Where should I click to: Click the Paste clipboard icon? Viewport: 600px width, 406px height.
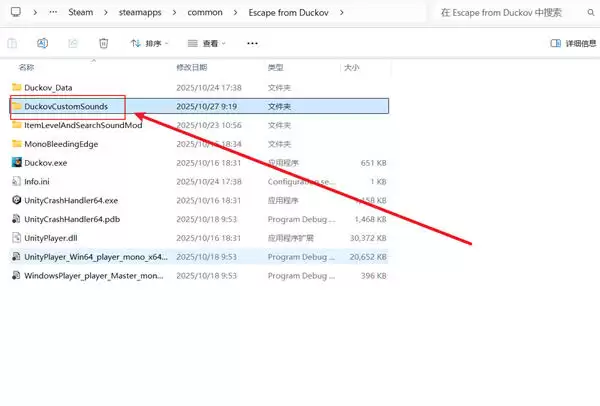tap(13, 44)
